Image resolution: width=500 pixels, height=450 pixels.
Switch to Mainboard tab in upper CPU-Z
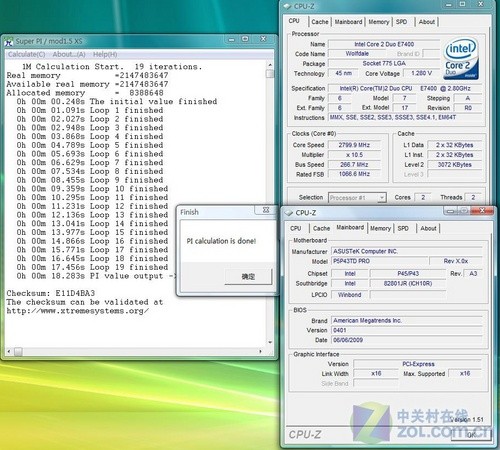pyautogui.click(x=348, y=22)
